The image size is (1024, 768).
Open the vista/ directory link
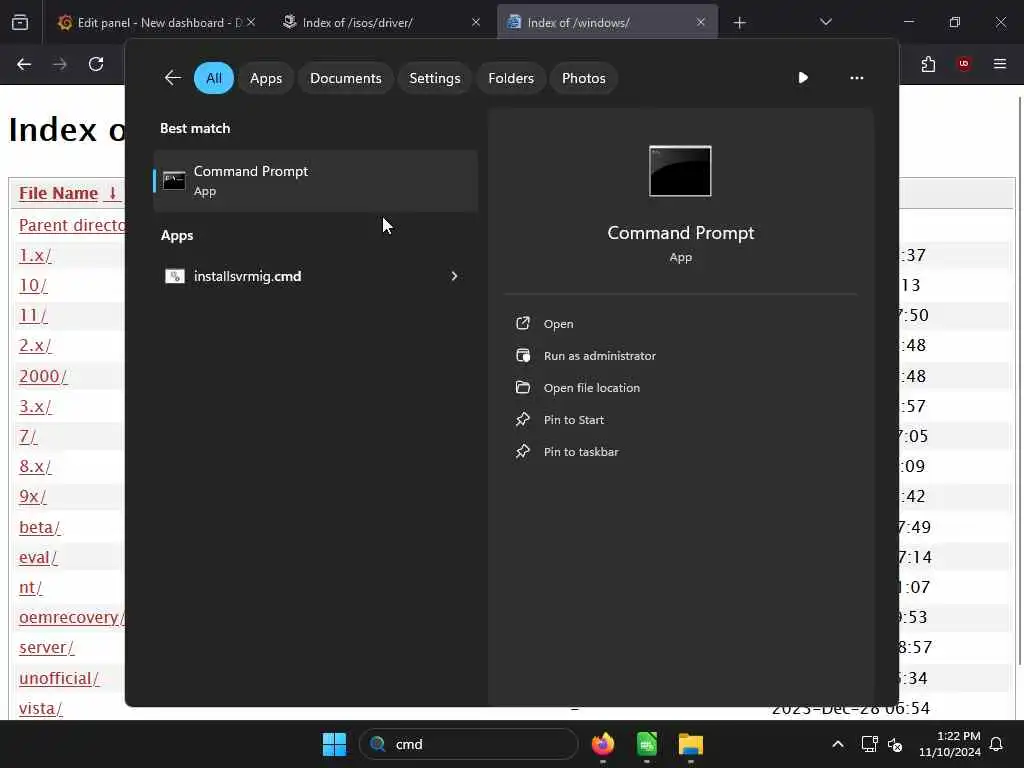pos(41,708)
